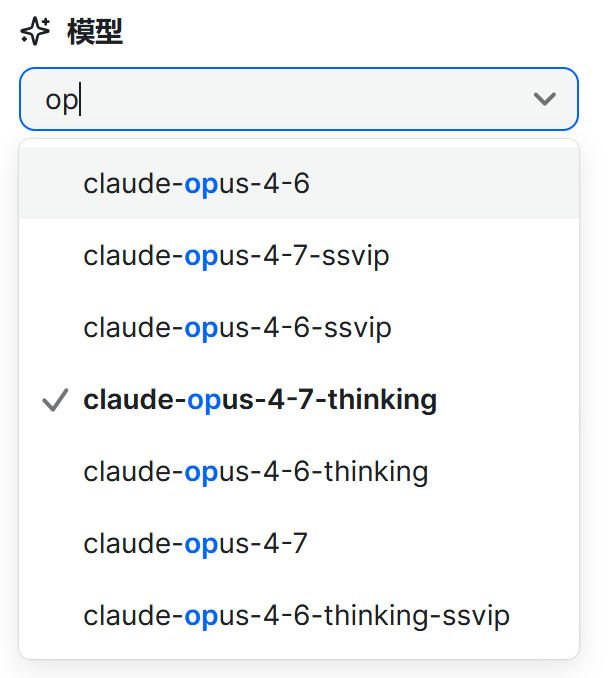
Task: Pick claude-opus-4-6-thinking-ssvip from dropdown
Action: pos(299,615)
